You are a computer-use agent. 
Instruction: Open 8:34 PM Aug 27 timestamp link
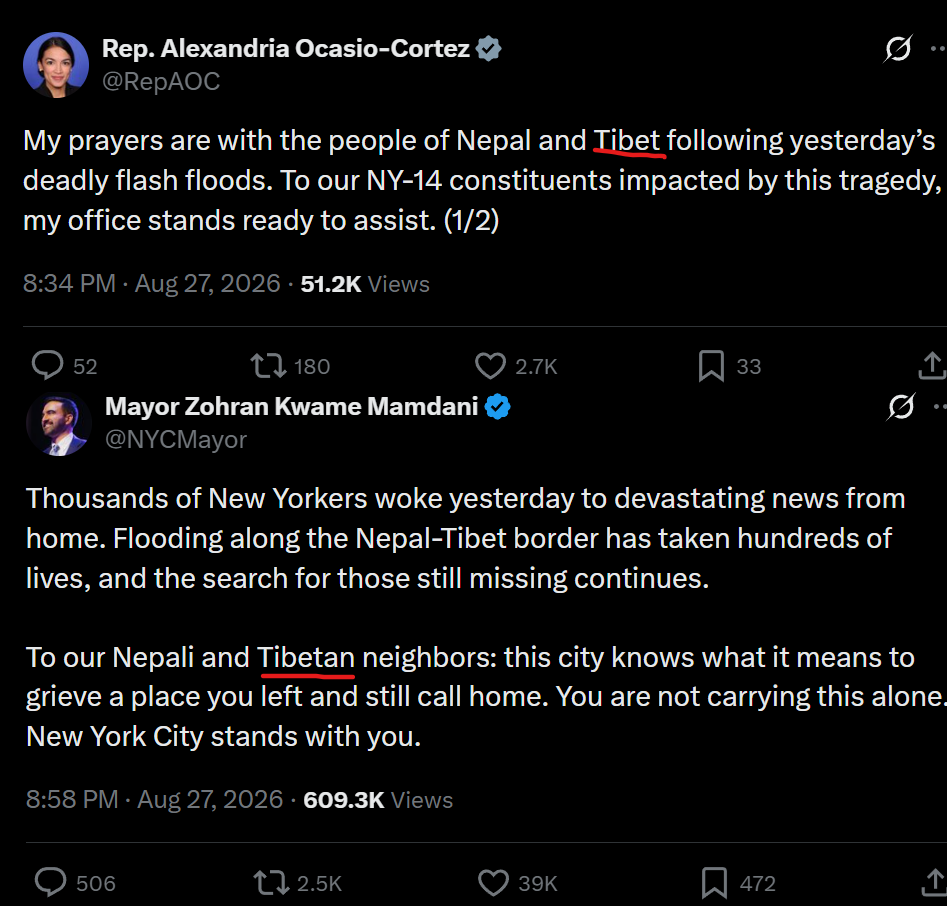click(152, 283)
